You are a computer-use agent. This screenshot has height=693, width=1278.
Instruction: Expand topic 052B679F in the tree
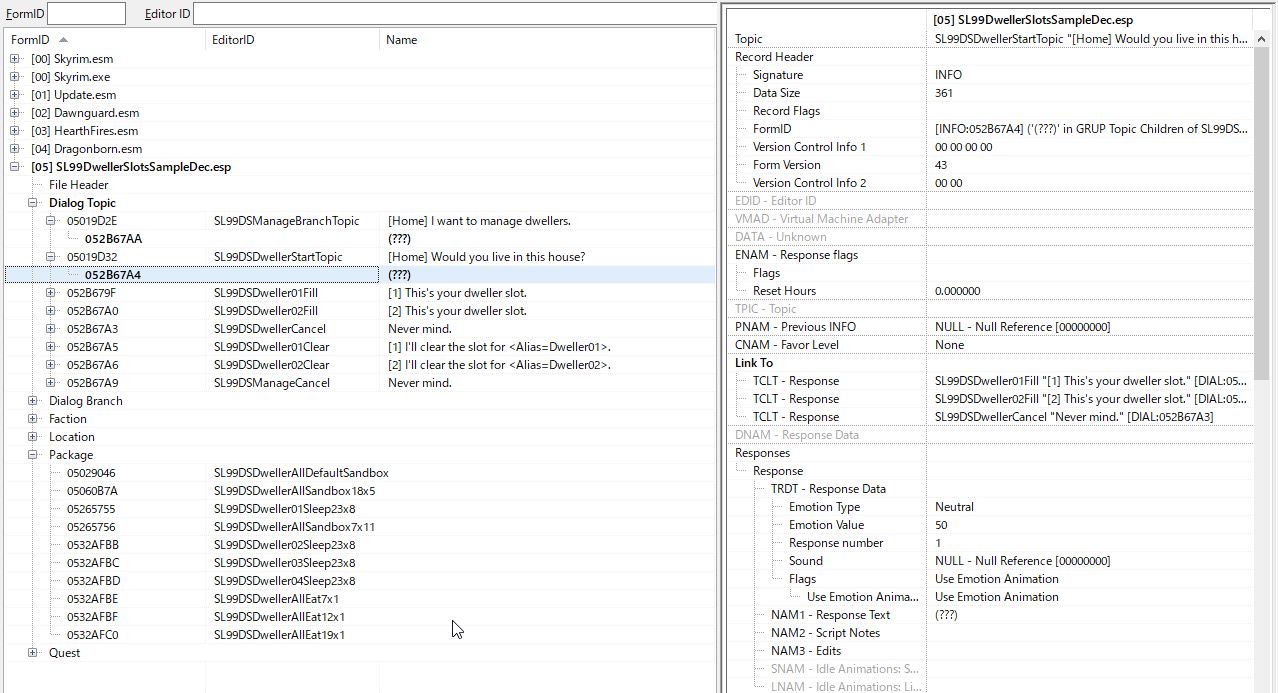click(51, 293)
